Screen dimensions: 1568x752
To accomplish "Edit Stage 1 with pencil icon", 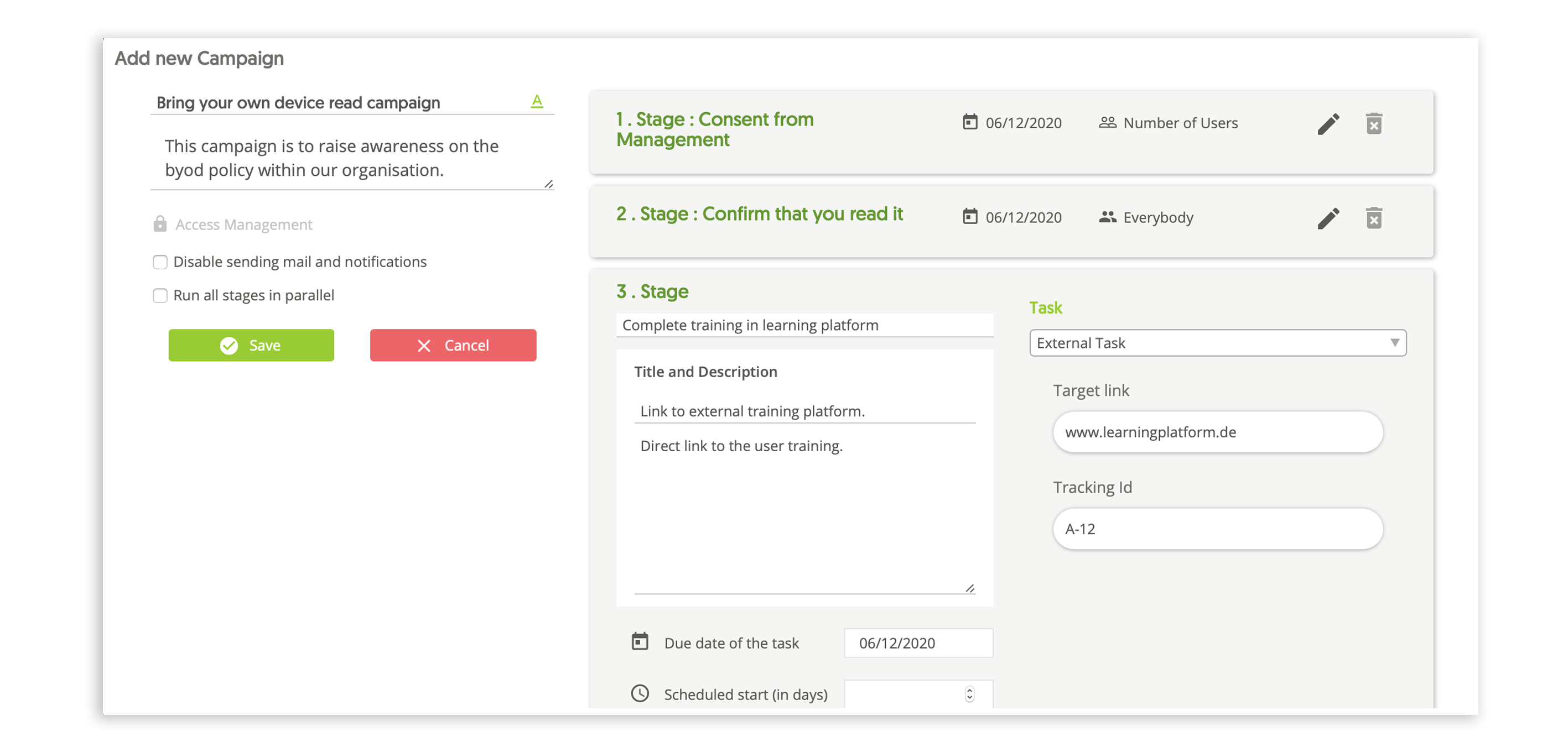I will (x=1328, y=123).
